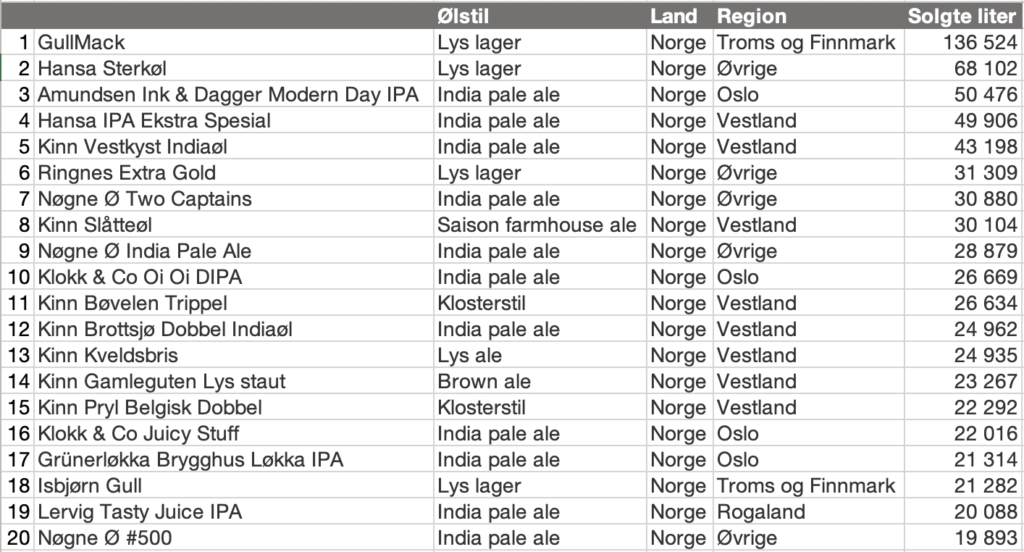Click the Brown ale style cell
Image resolution: width=1024 pixels, height=552 pixels.
tap(484, 381)
